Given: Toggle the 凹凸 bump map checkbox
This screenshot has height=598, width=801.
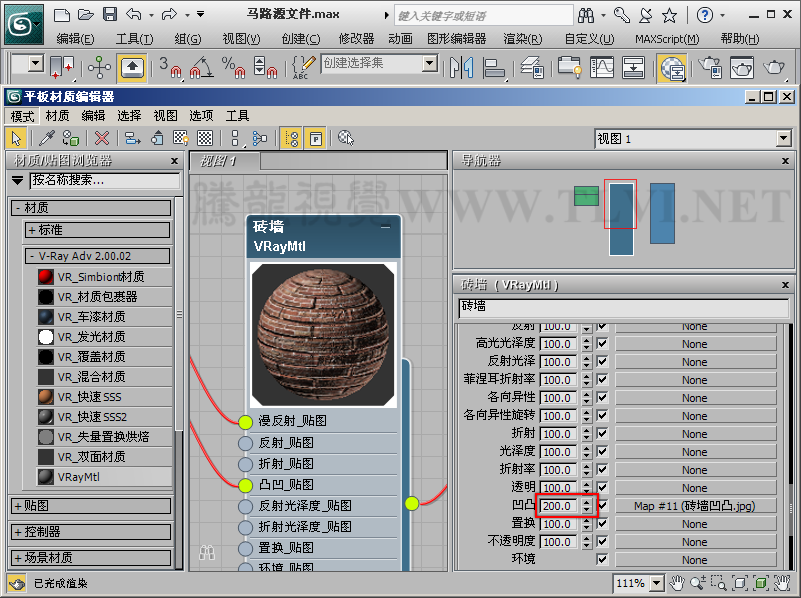Looking at the screenshot, I should click(x=602, y=506).
